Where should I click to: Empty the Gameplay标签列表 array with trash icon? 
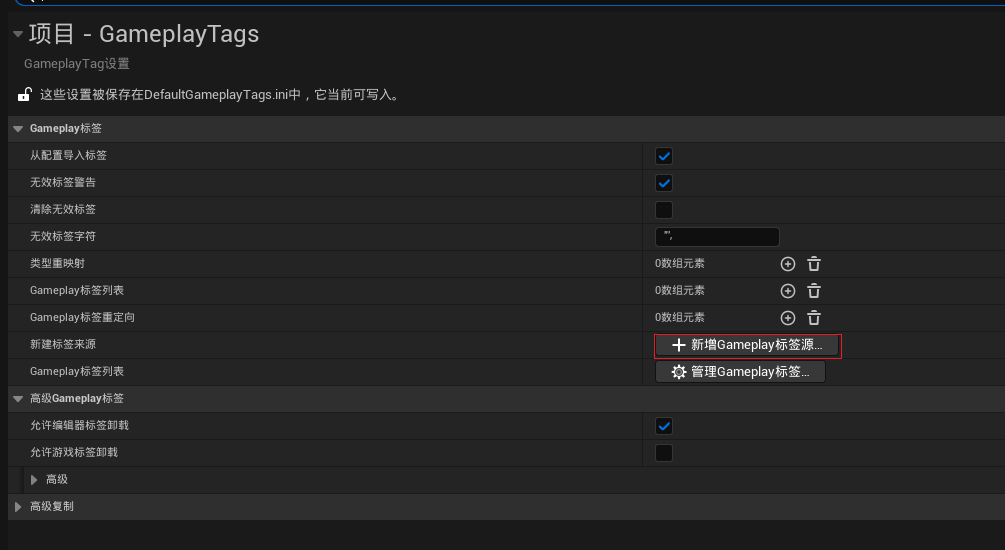814,291
